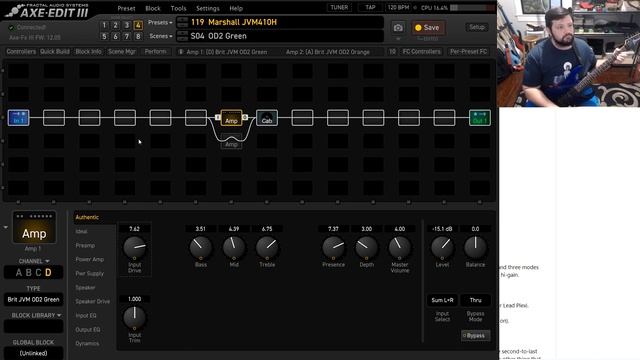Click the empty grid slot right of In 1

point(54,118)
